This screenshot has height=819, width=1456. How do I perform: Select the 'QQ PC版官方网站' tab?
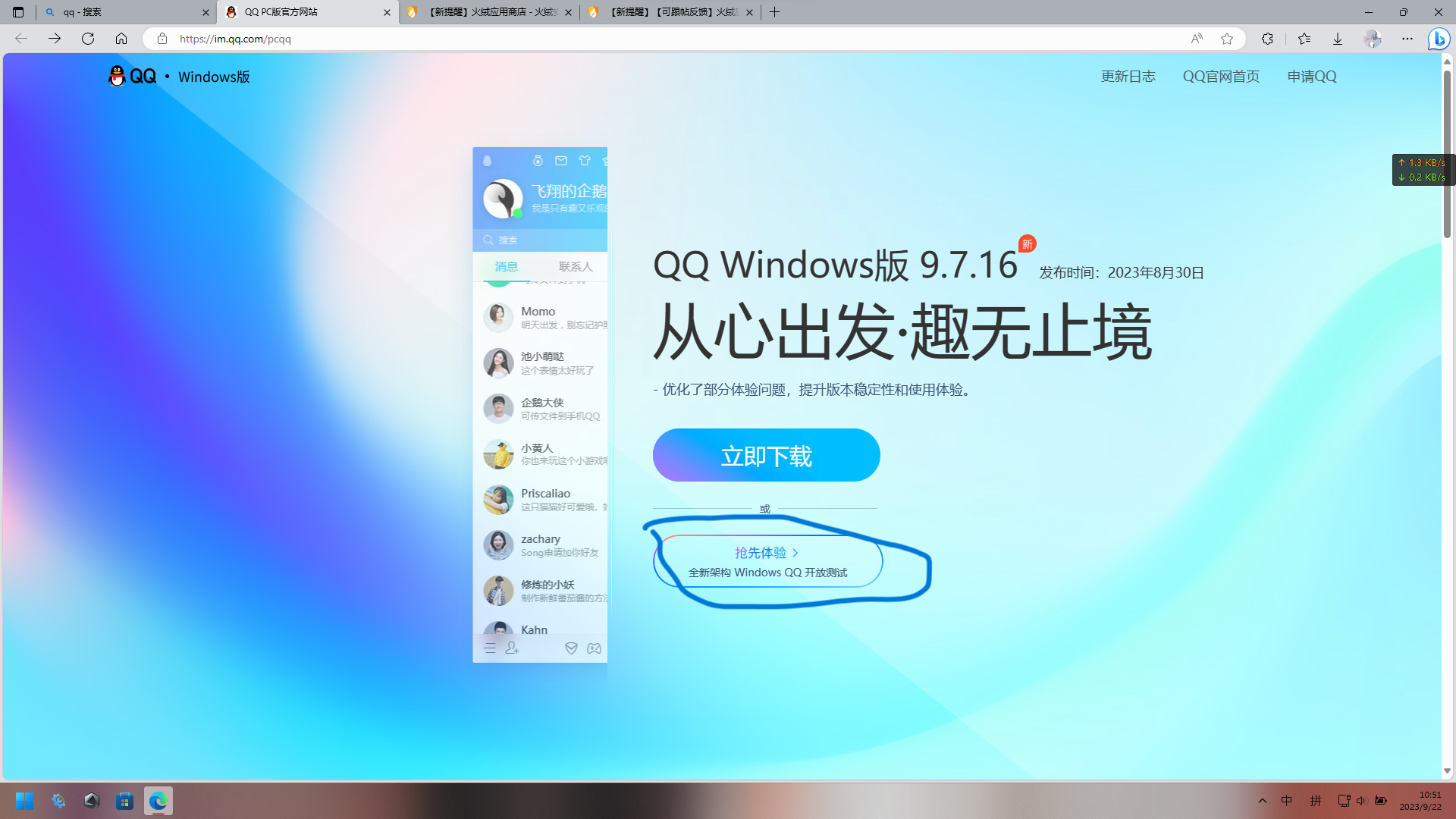pyautogui.click(x=307, y=12)
